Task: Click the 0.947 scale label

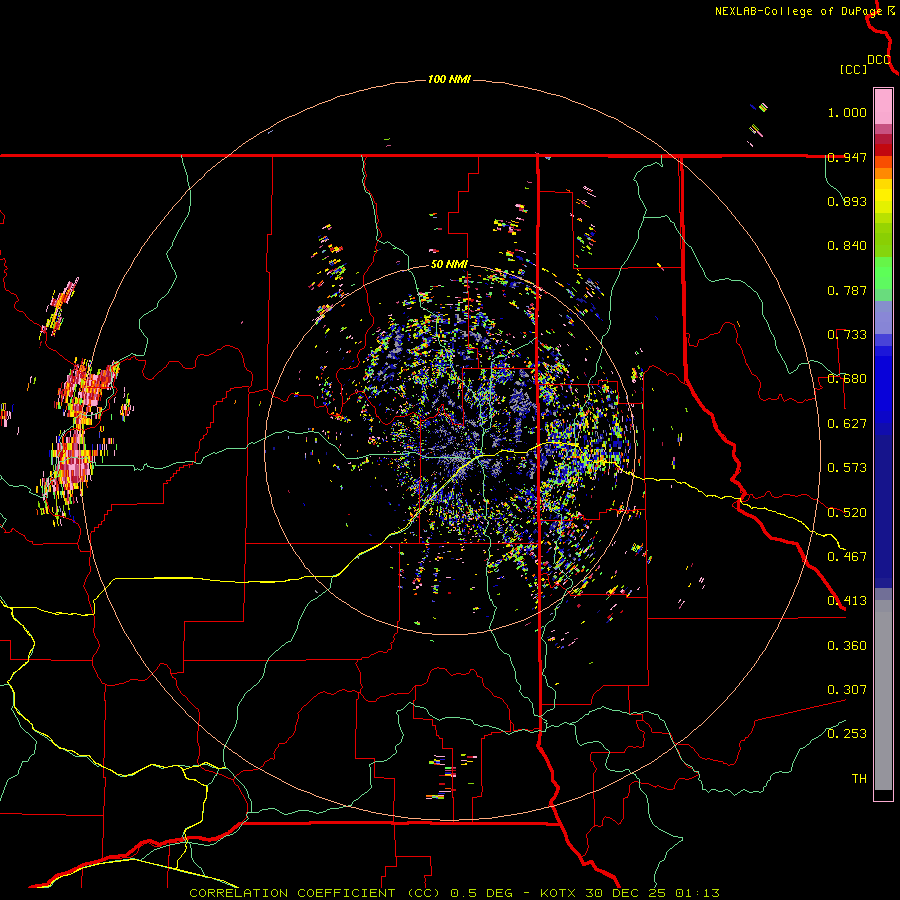Action: tap(847, 157)
